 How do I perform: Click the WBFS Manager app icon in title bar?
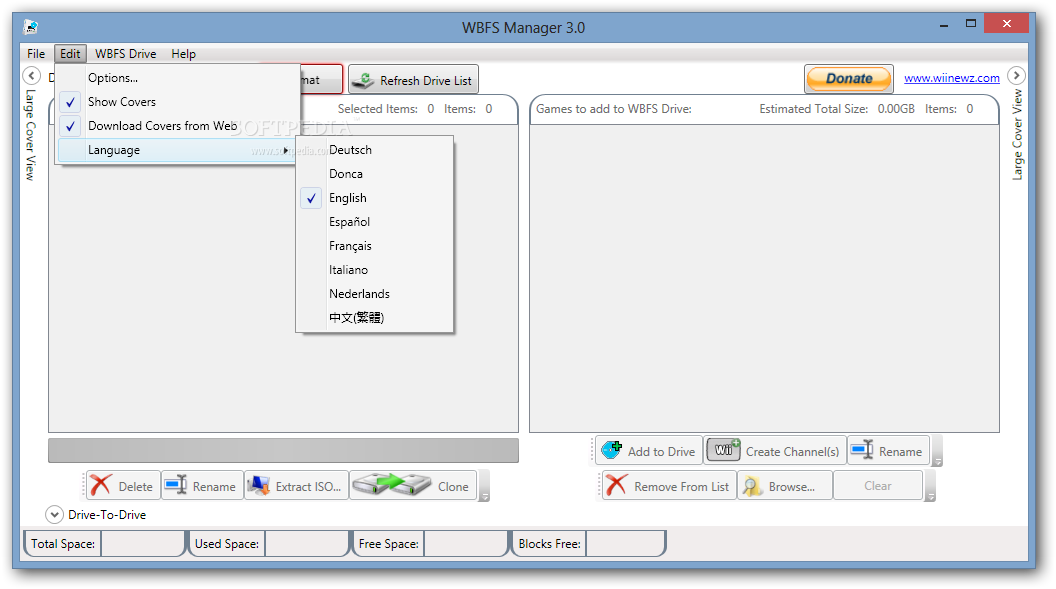click(31, 28)
